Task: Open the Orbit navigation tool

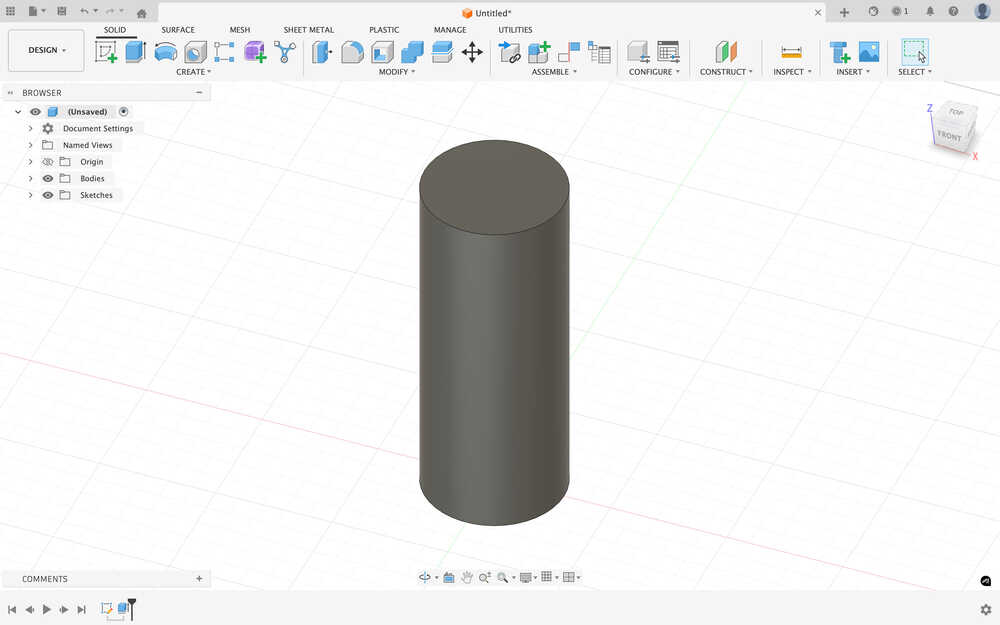Action: point(425,577)
